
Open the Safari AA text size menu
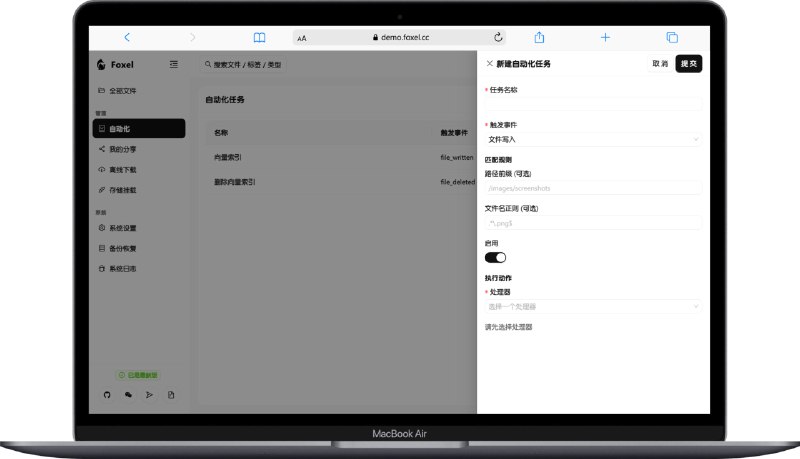[302, 38]
